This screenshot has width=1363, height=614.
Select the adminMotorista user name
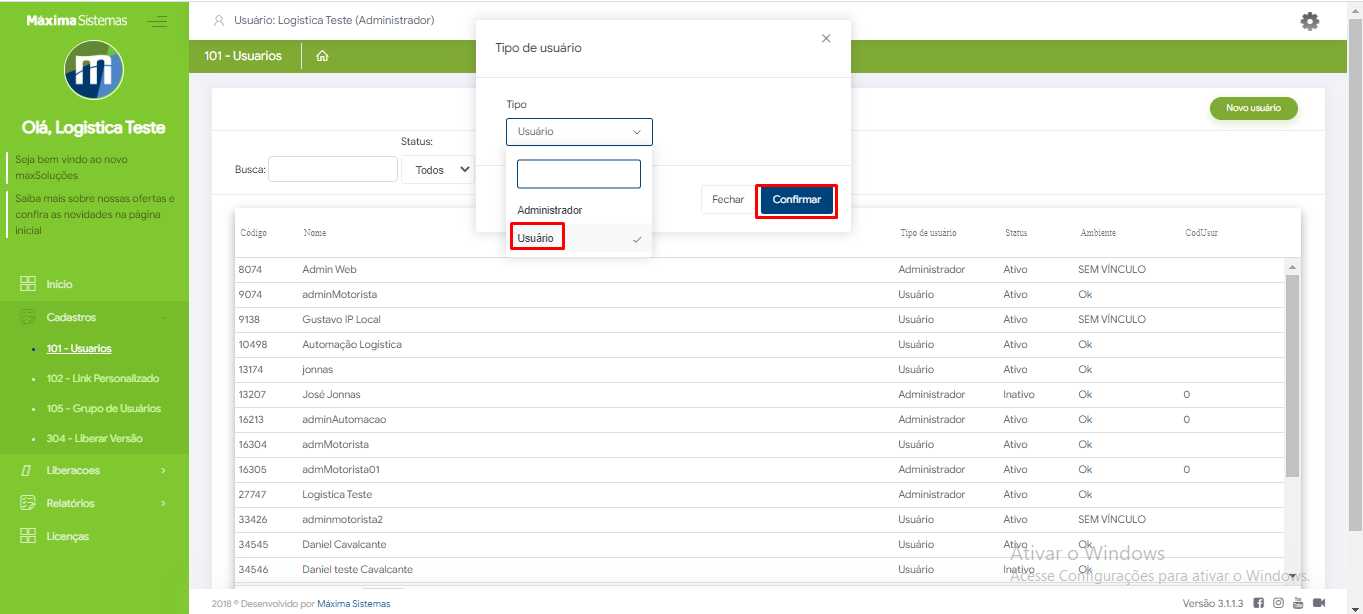click(x=339, y=295)
